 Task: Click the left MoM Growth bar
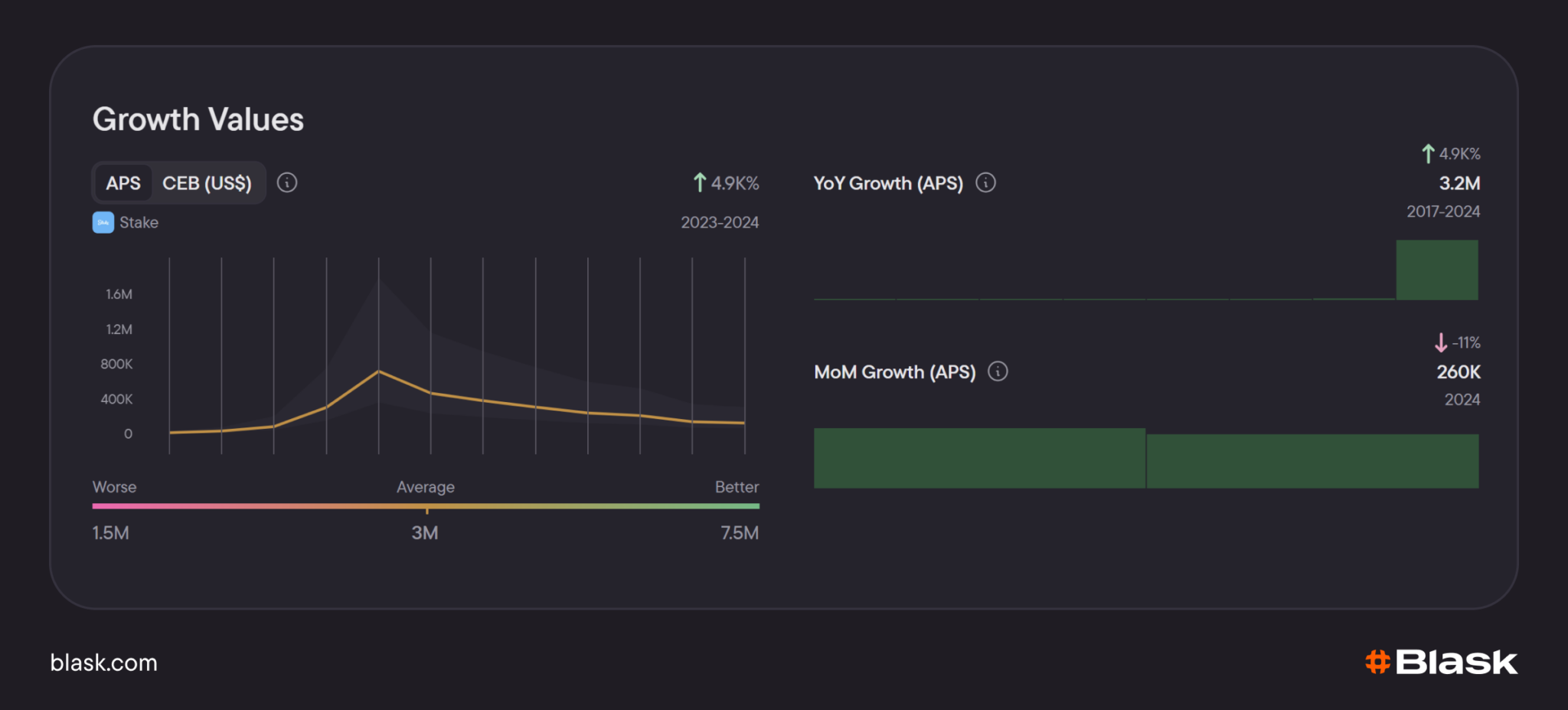(x=980, y=458)
